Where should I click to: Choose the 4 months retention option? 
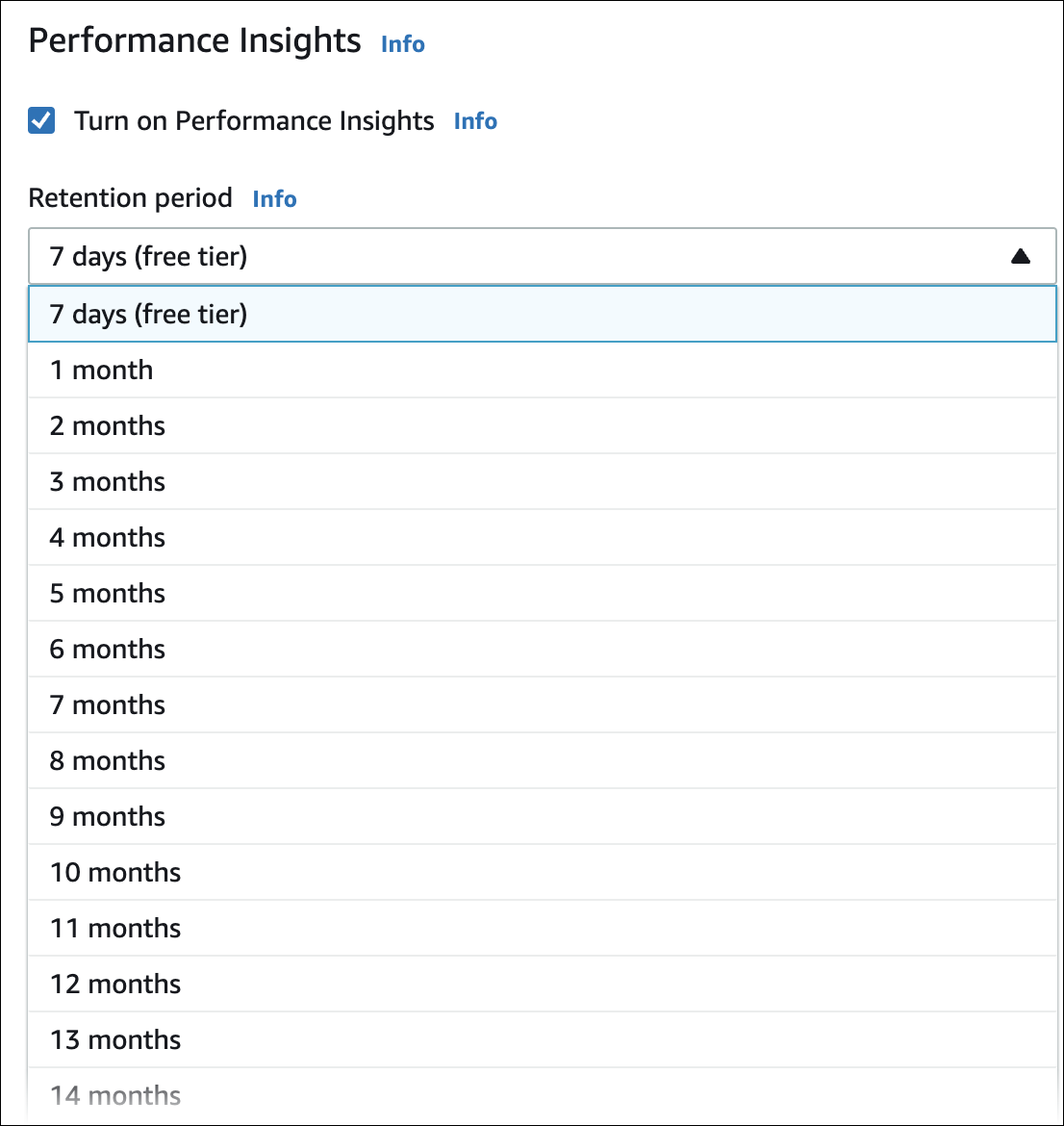[x=107, y=537]
